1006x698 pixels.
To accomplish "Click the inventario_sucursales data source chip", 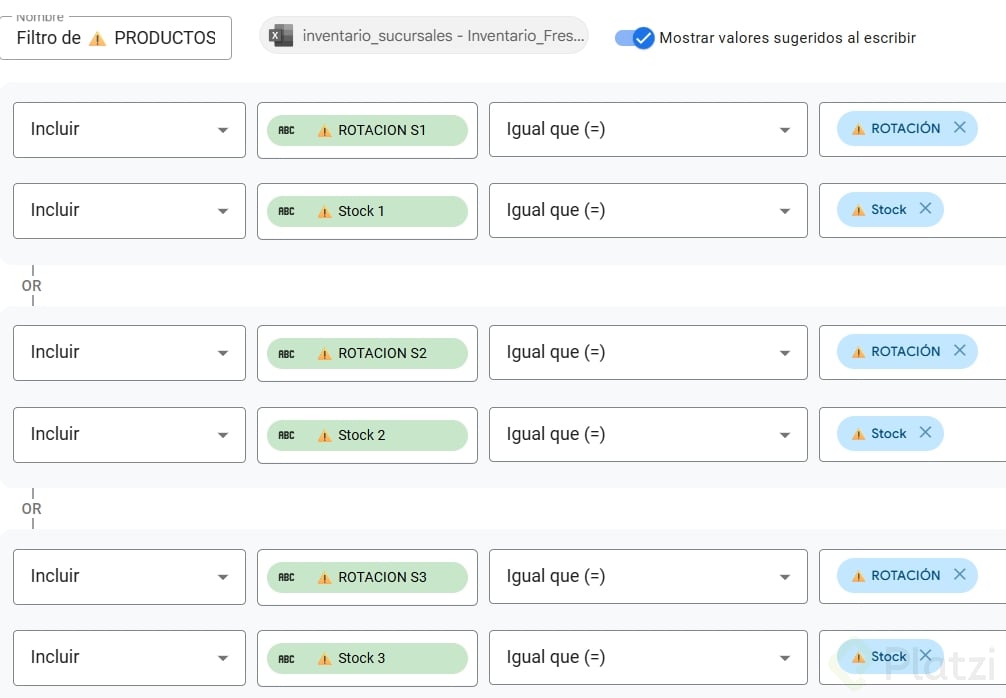I will click(x=442, y=36).
